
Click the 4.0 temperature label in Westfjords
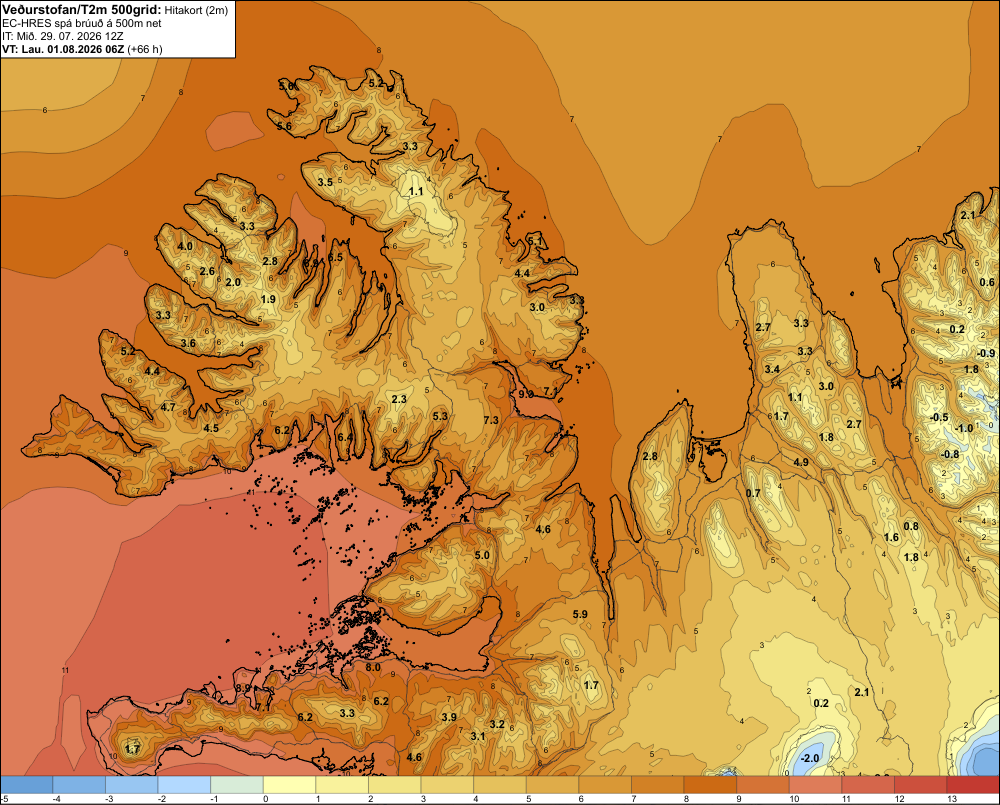[185, 246]
